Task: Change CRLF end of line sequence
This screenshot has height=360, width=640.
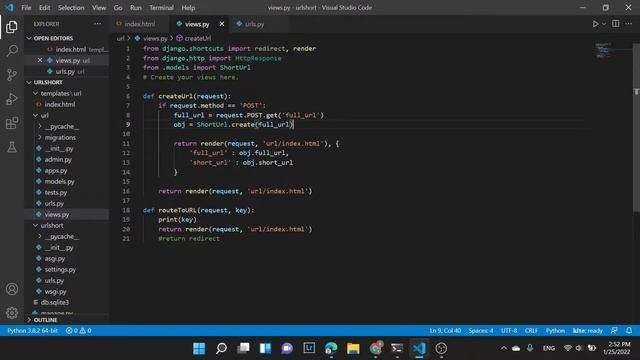Action: 531,331
